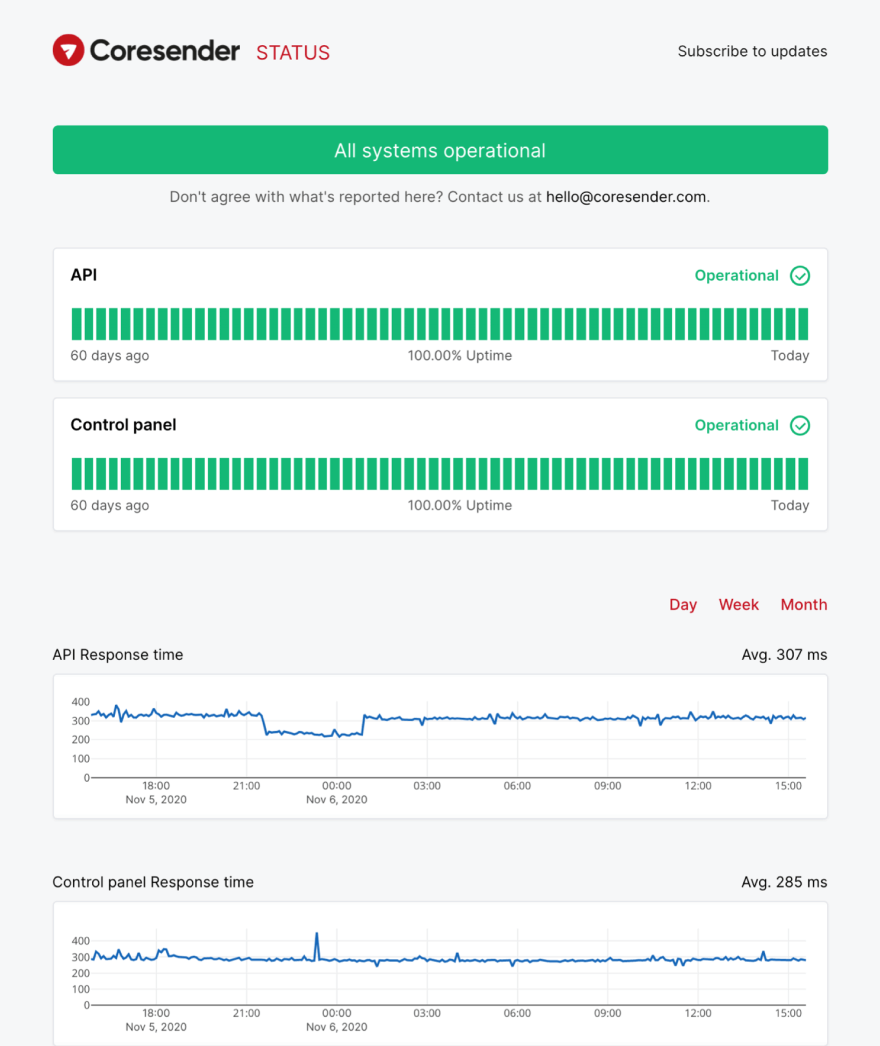The width and height of the screenshot is (880, 1046).
Task: Click the green checkmark beside API Operational
Action: coord(800,275)
